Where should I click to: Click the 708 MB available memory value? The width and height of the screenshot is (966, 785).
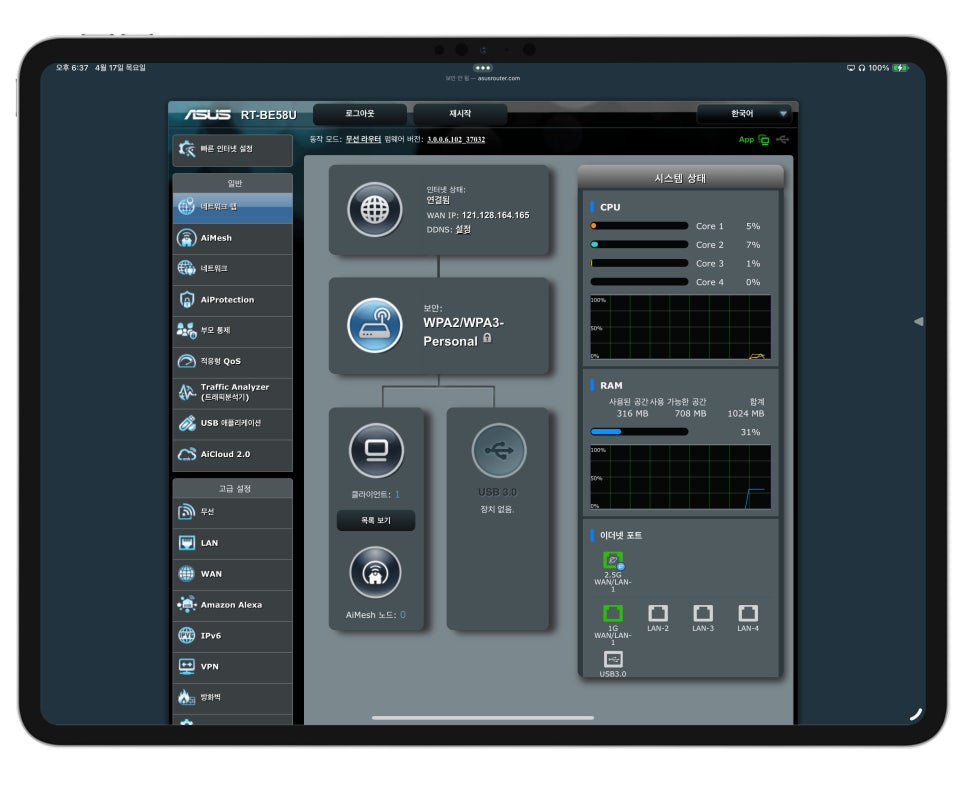[x=690, y=413]
